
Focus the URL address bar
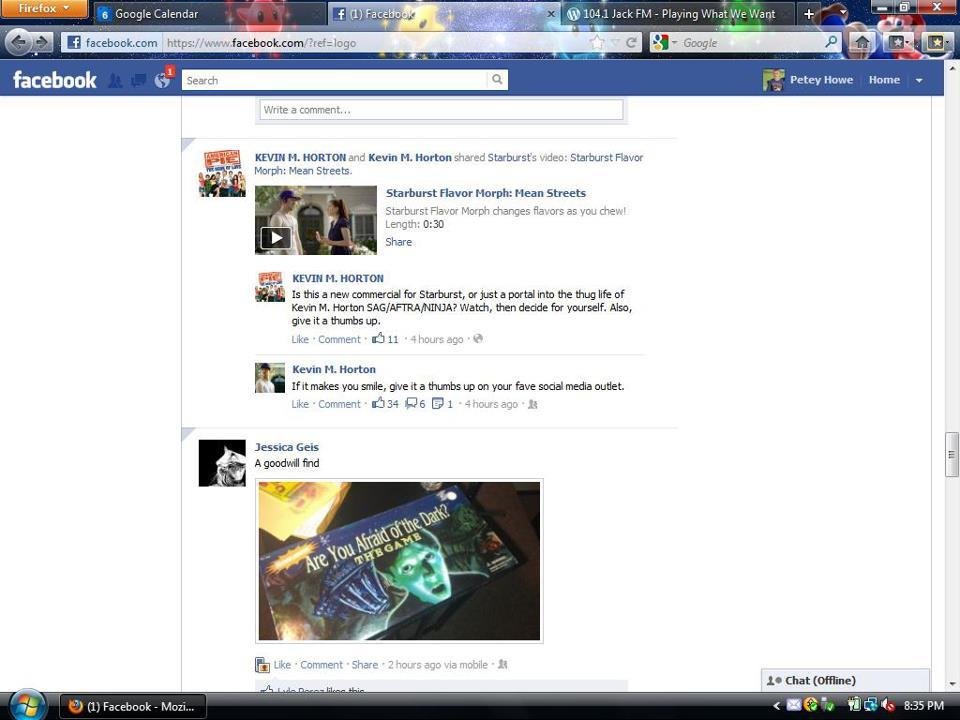pyautogui.click(x=373, y=43)
